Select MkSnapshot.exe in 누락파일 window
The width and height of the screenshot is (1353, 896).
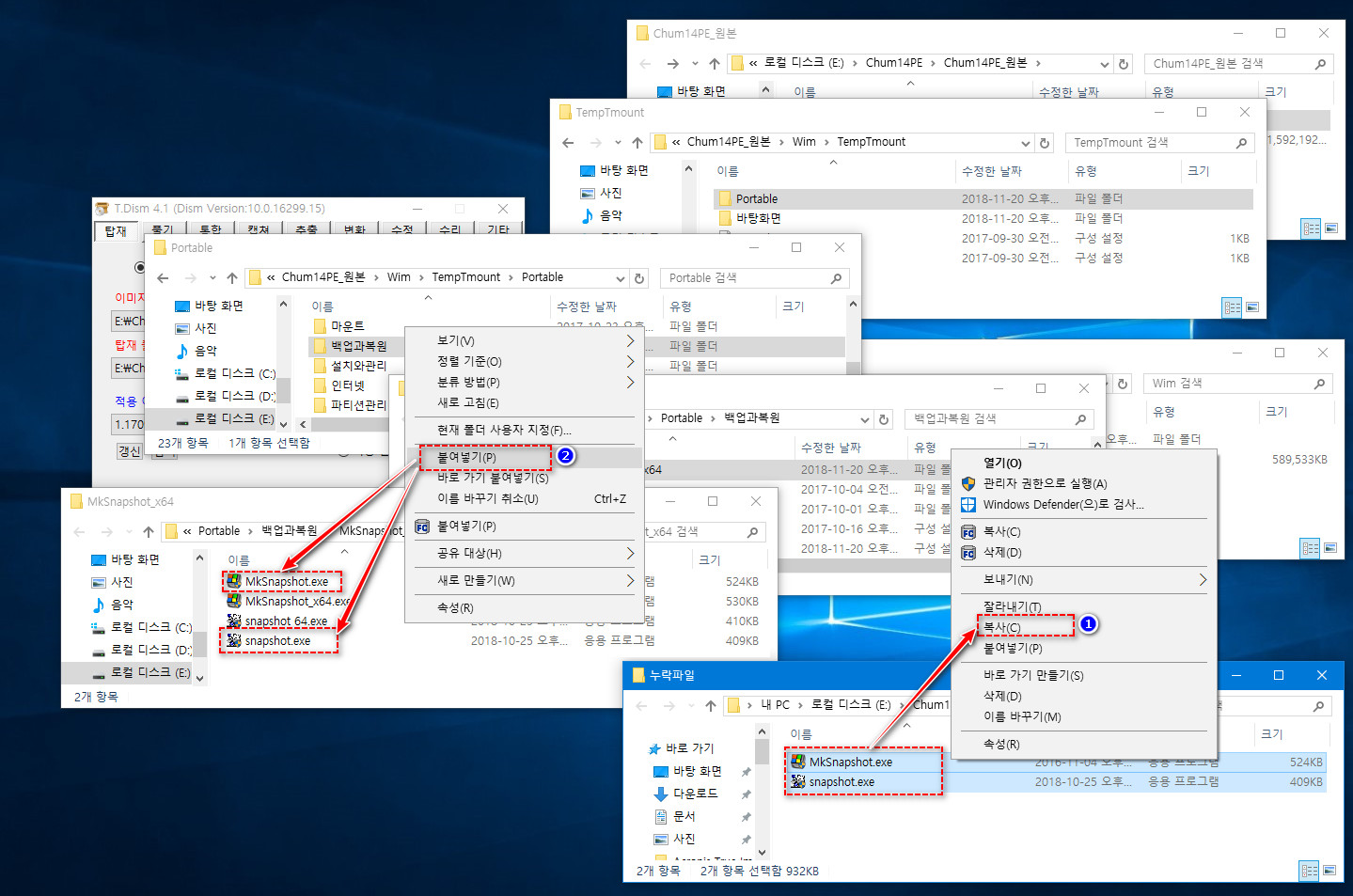(851, 762)
